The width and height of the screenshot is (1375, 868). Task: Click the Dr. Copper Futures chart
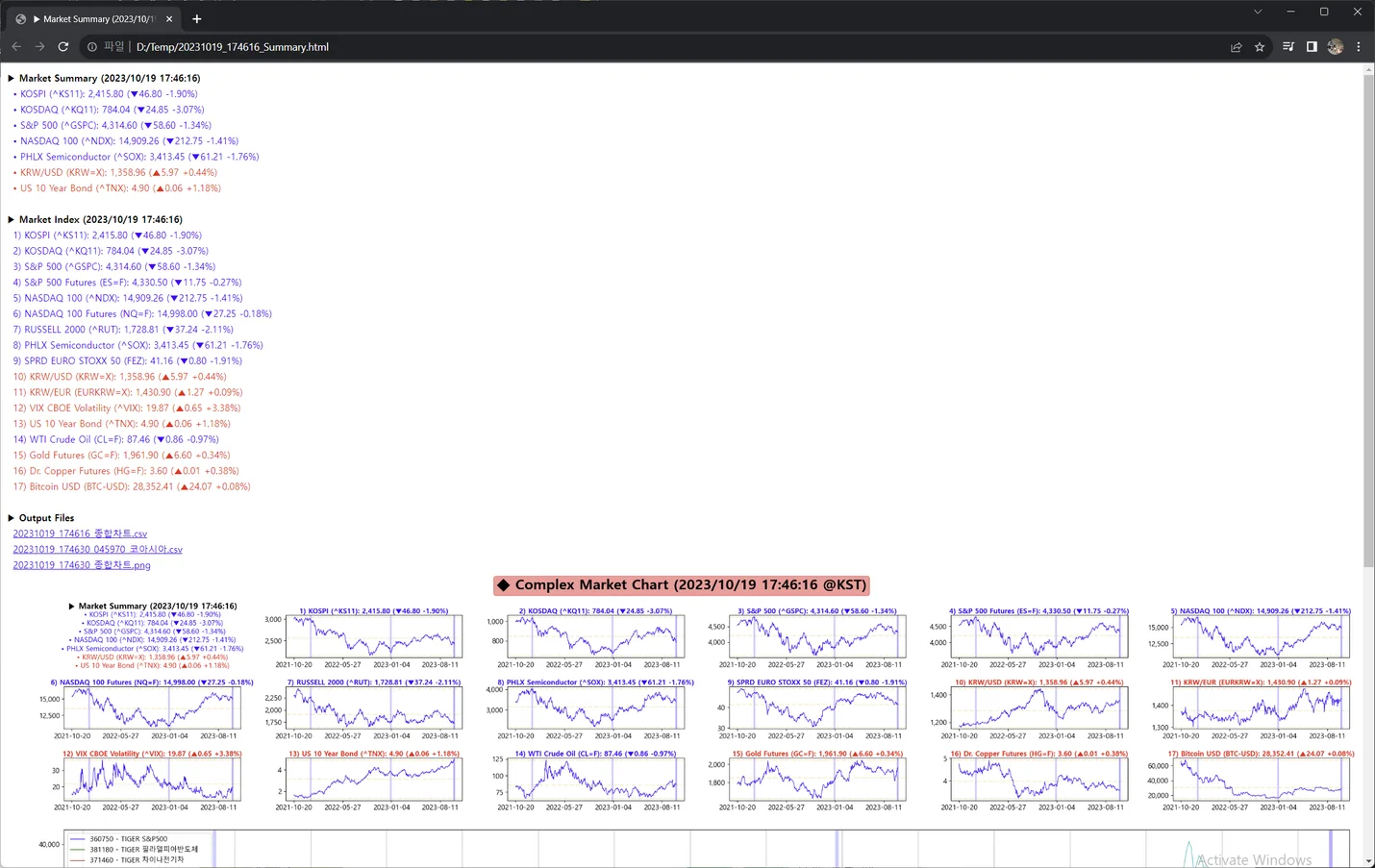[x=1038, y=781]
